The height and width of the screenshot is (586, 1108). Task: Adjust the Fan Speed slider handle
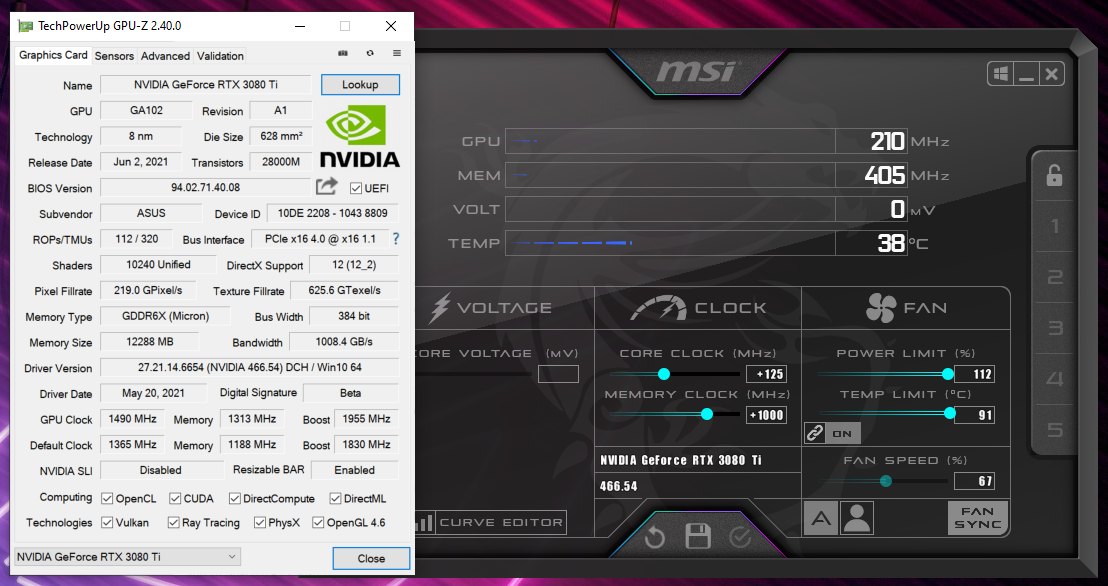click(885, 481)
